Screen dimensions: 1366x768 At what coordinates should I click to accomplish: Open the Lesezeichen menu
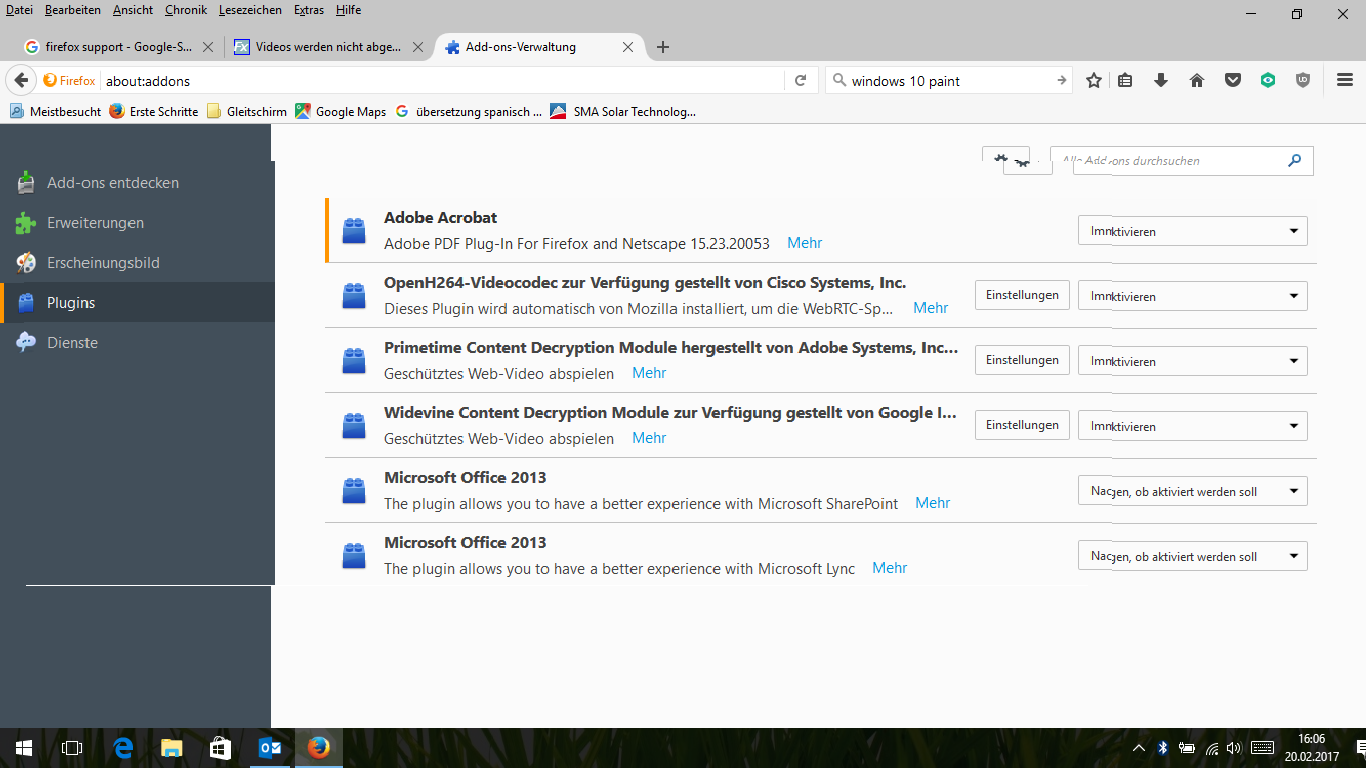[x=251, y=10]
